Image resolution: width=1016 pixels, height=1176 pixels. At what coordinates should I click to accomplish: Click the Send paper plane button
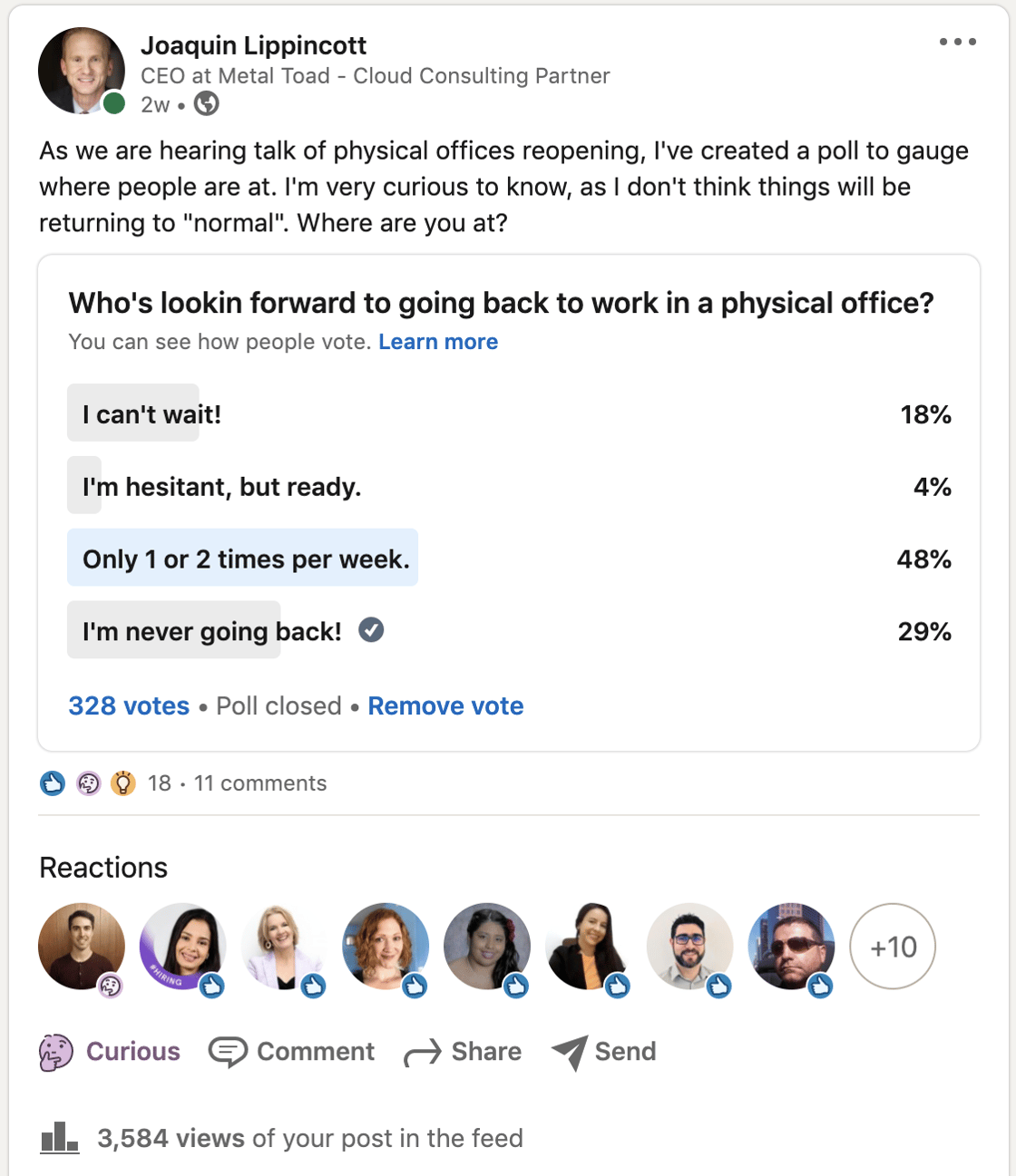pyautogui.click(x=603, y=1052)
